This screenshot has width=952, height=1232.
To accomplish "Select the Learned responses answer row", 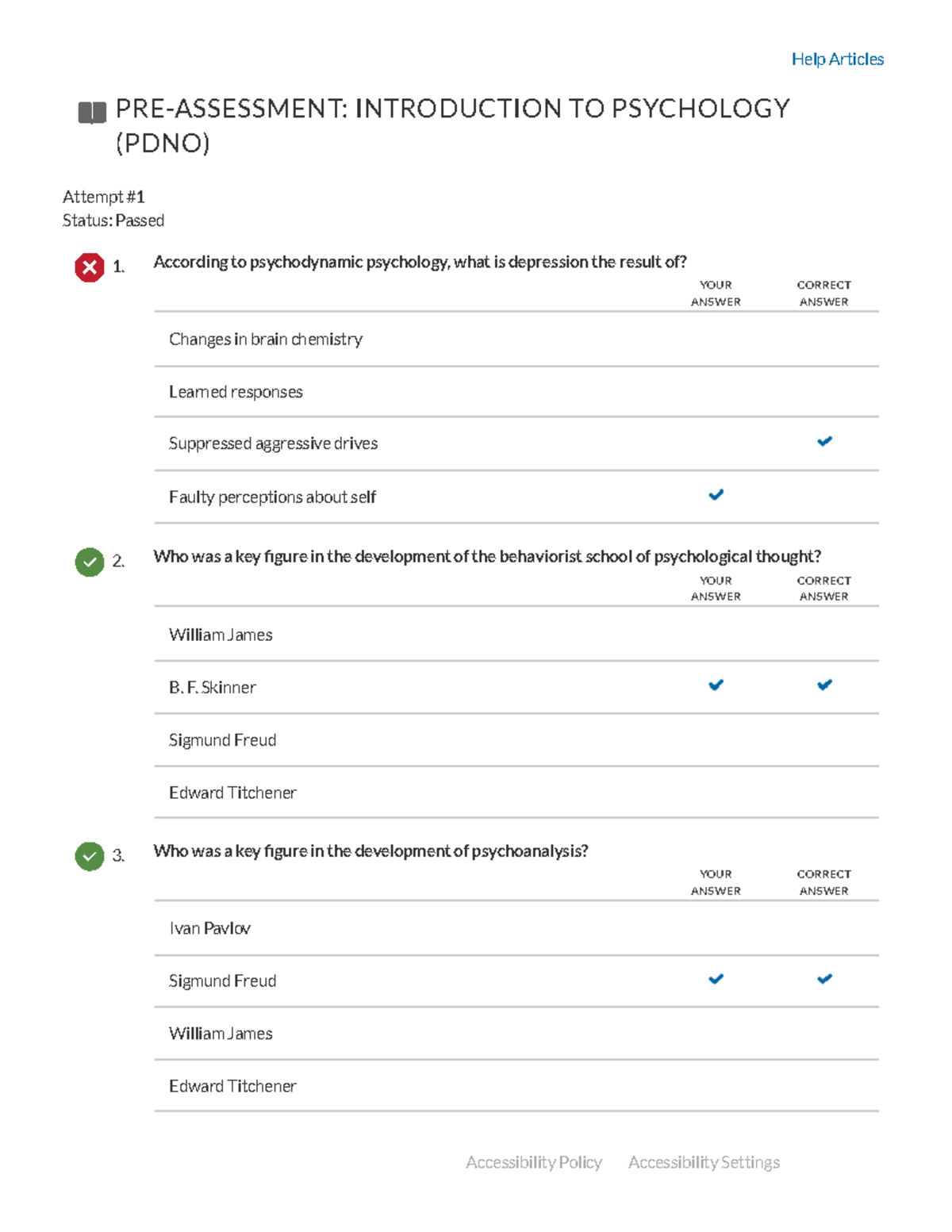I will [236, 392].
